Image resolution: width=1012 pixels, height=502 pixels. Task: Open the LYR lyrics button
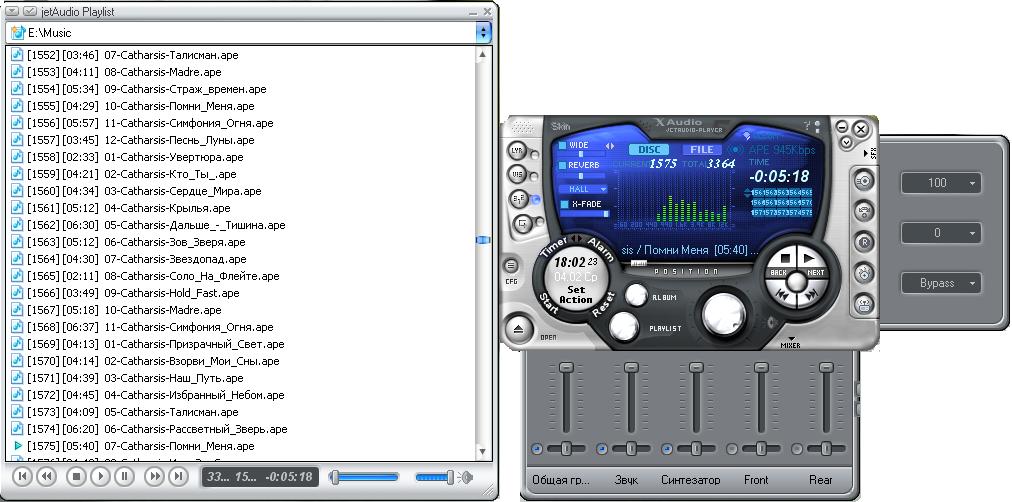coord(517,151)
